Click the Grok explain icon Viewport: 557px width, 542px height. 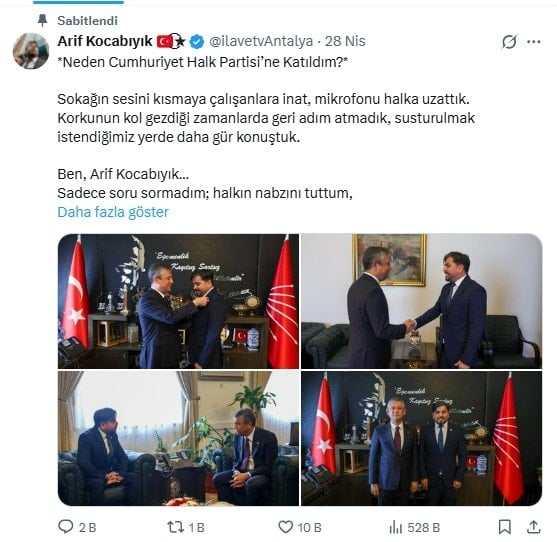click(509, 42)
